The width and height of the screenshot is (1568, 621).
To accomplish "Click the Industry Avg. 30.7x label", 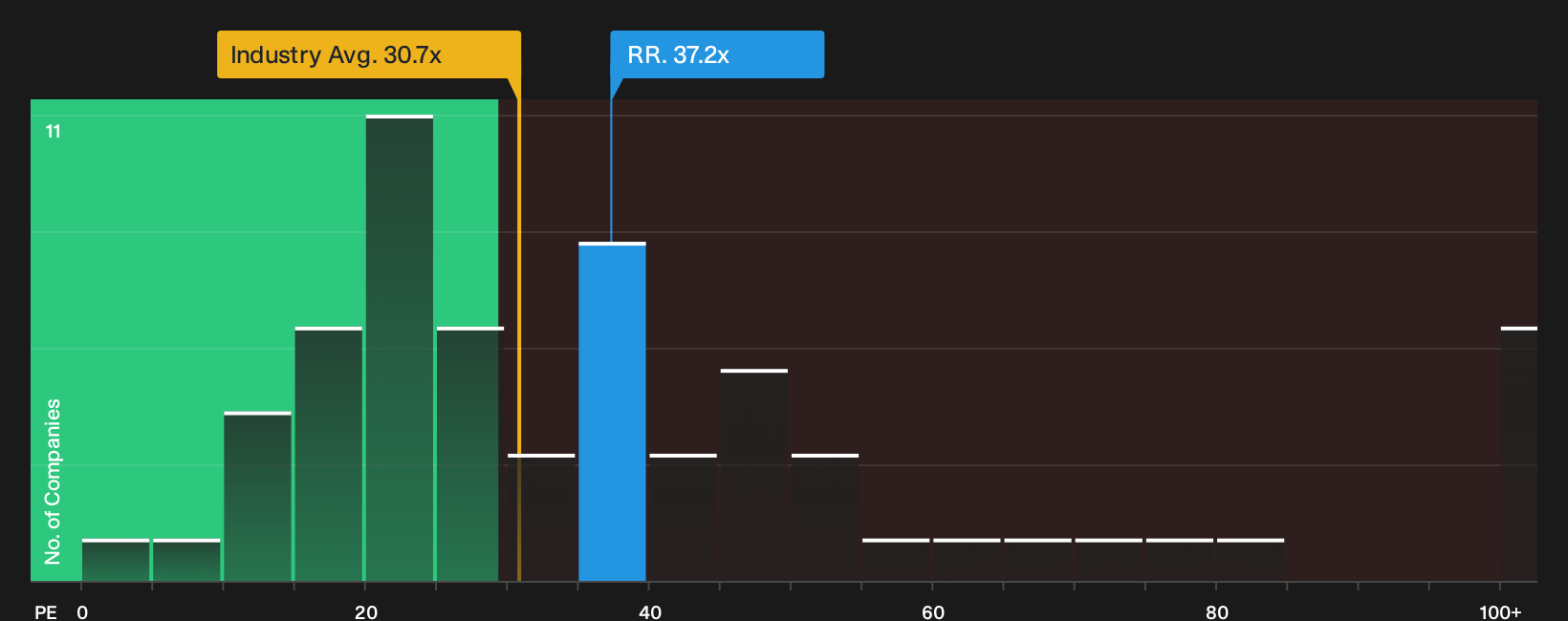I will pyautogui.click(x=369, y=54).
